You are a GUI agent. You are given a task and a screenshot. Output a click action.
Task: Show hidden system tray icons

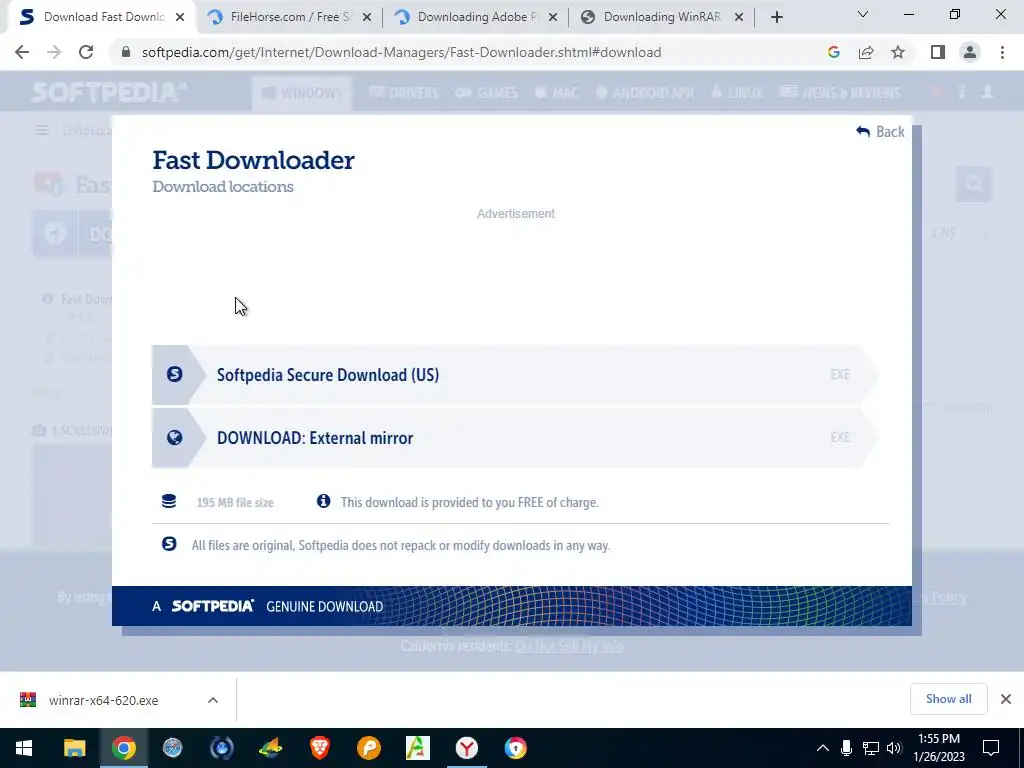click(x=823, y=748)
